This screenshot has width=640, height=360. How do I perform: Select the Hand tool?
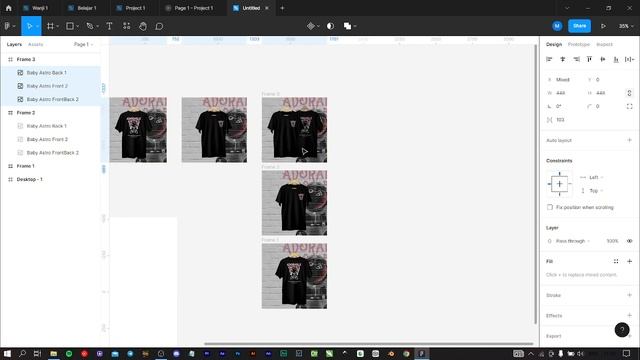point(143,26)
